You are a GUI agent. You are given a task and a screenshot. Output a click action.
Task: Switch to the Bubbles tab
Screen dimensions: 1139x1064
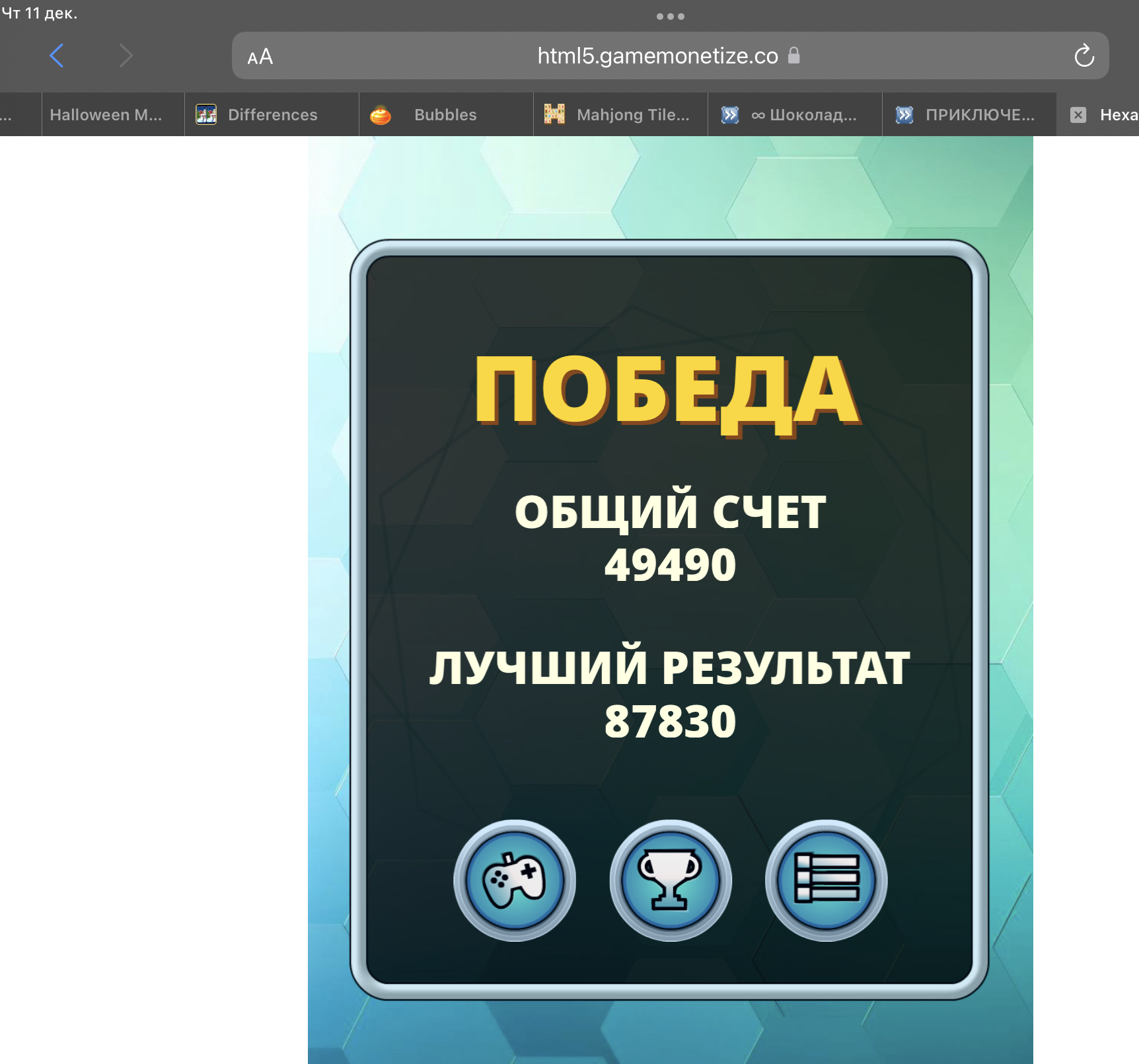click(x=445, y=115)
